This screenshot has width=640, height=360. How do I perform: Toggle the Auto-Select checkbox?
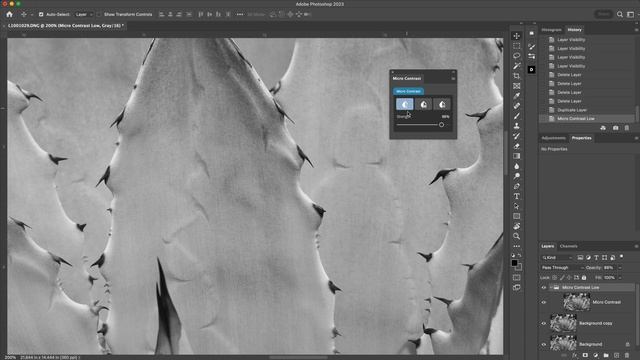[41, 14]
